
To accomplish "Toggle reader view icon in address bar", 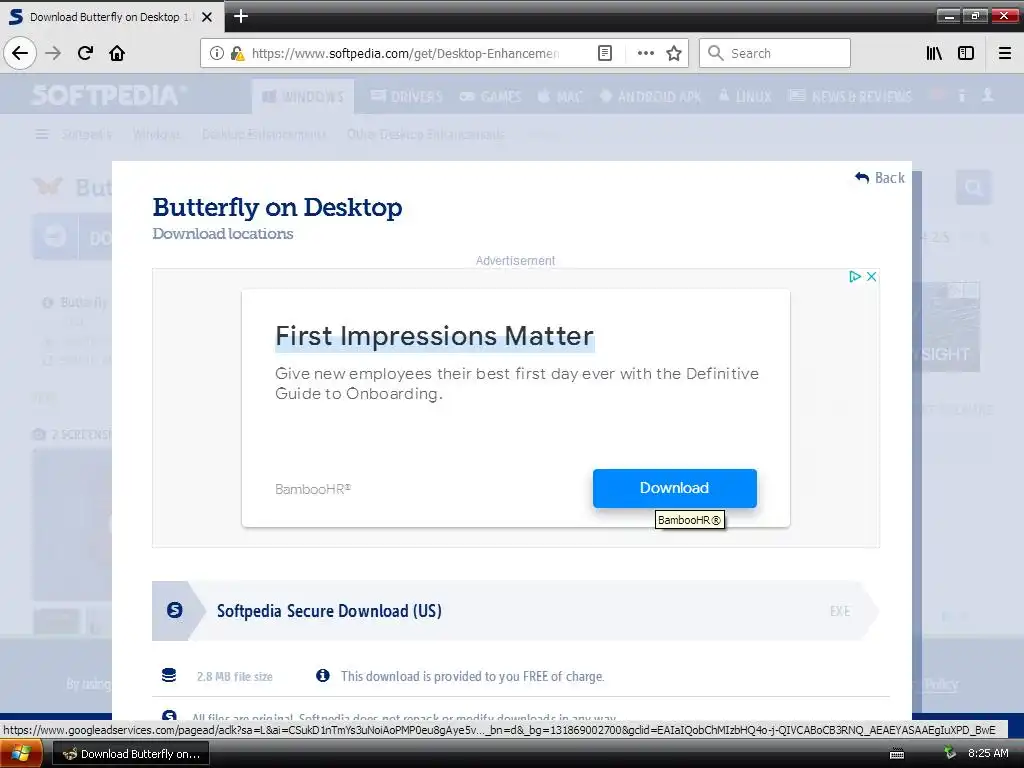I will 605,53.
